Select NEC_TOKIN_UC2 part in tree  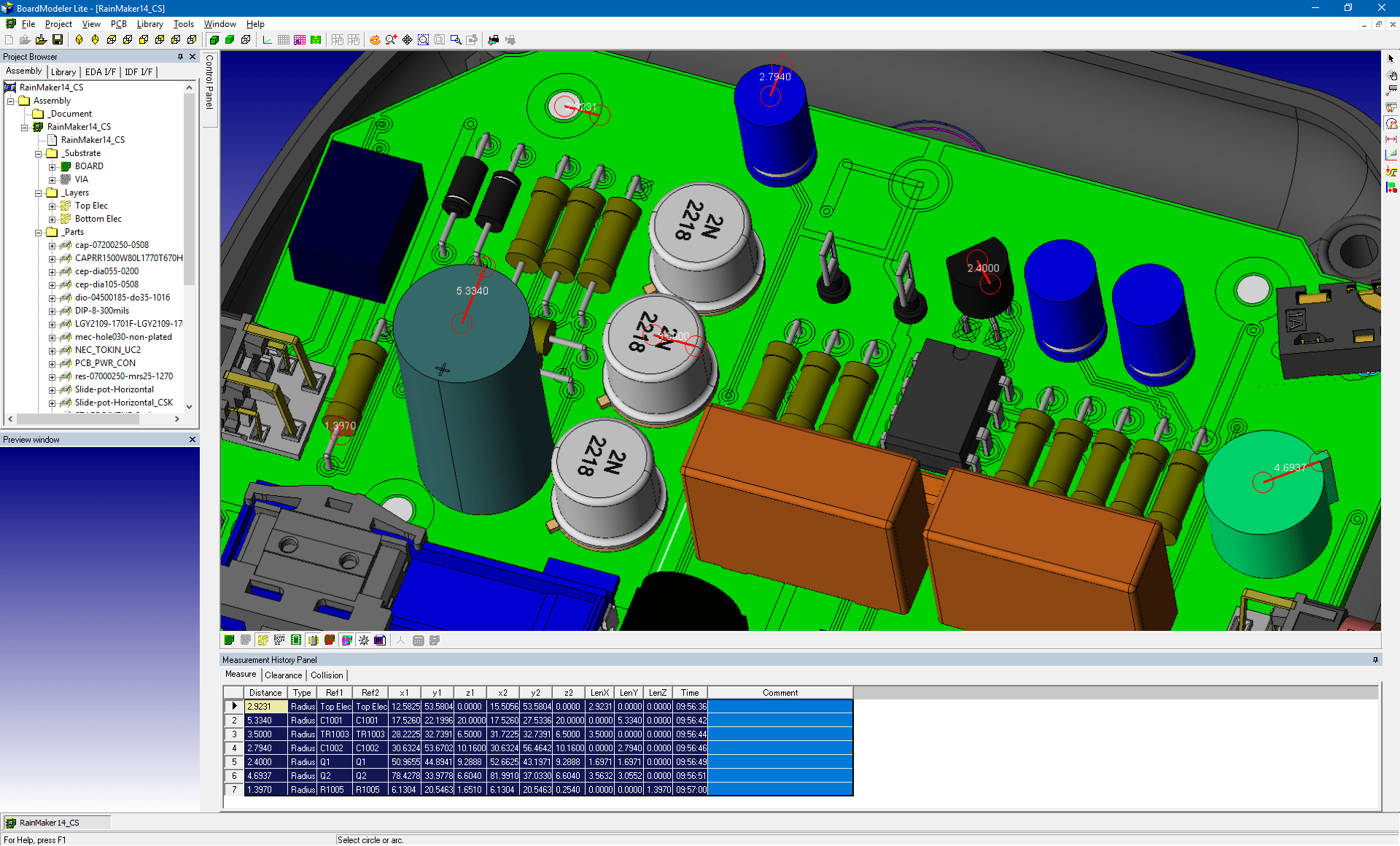[x=108, y=350]
